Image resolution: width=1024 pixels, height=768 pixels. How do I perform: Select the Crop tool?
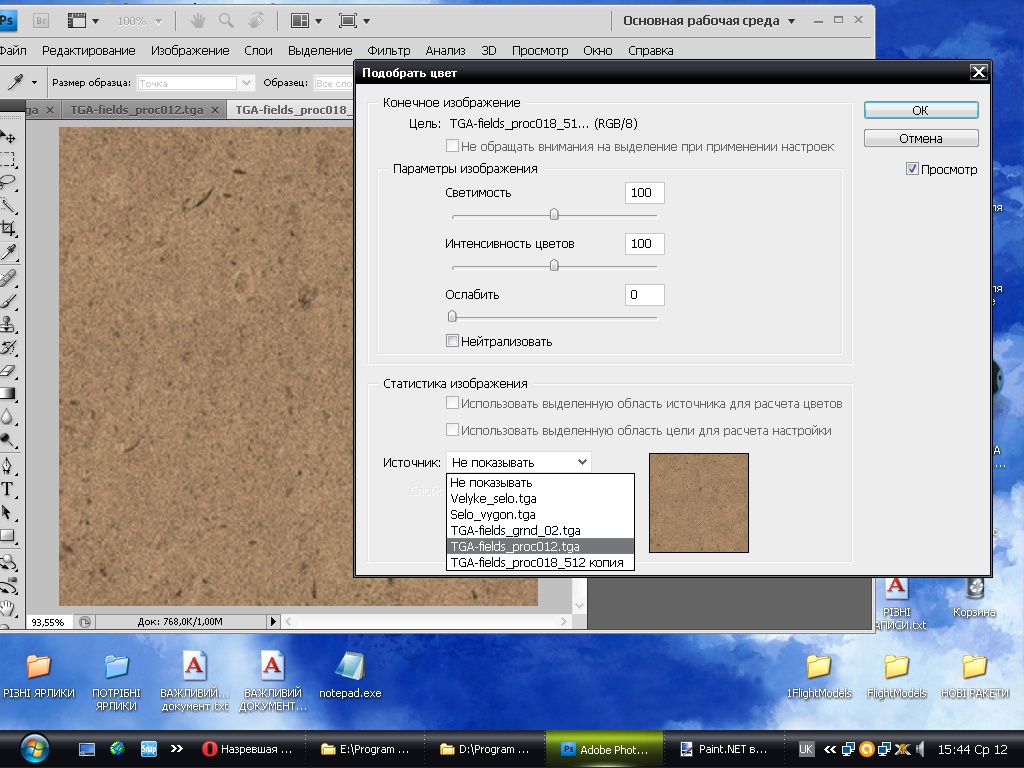[8, 228]
